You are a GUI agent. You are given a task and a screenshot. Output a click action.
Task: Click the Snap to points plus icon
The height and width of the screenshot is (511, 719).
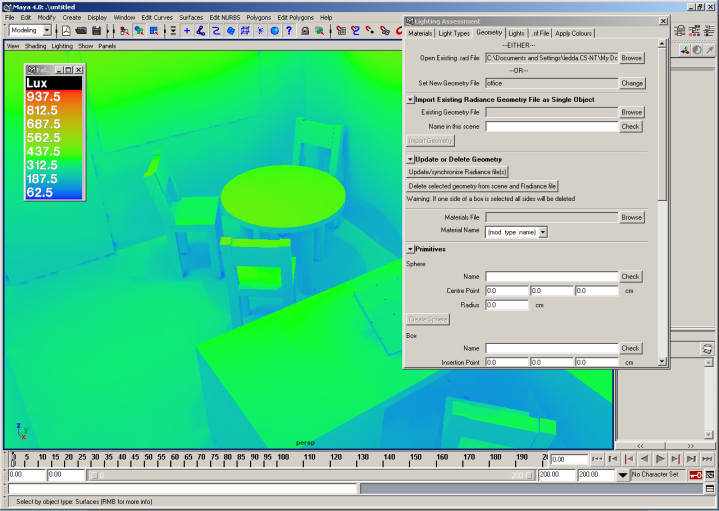tap(187, 31)
